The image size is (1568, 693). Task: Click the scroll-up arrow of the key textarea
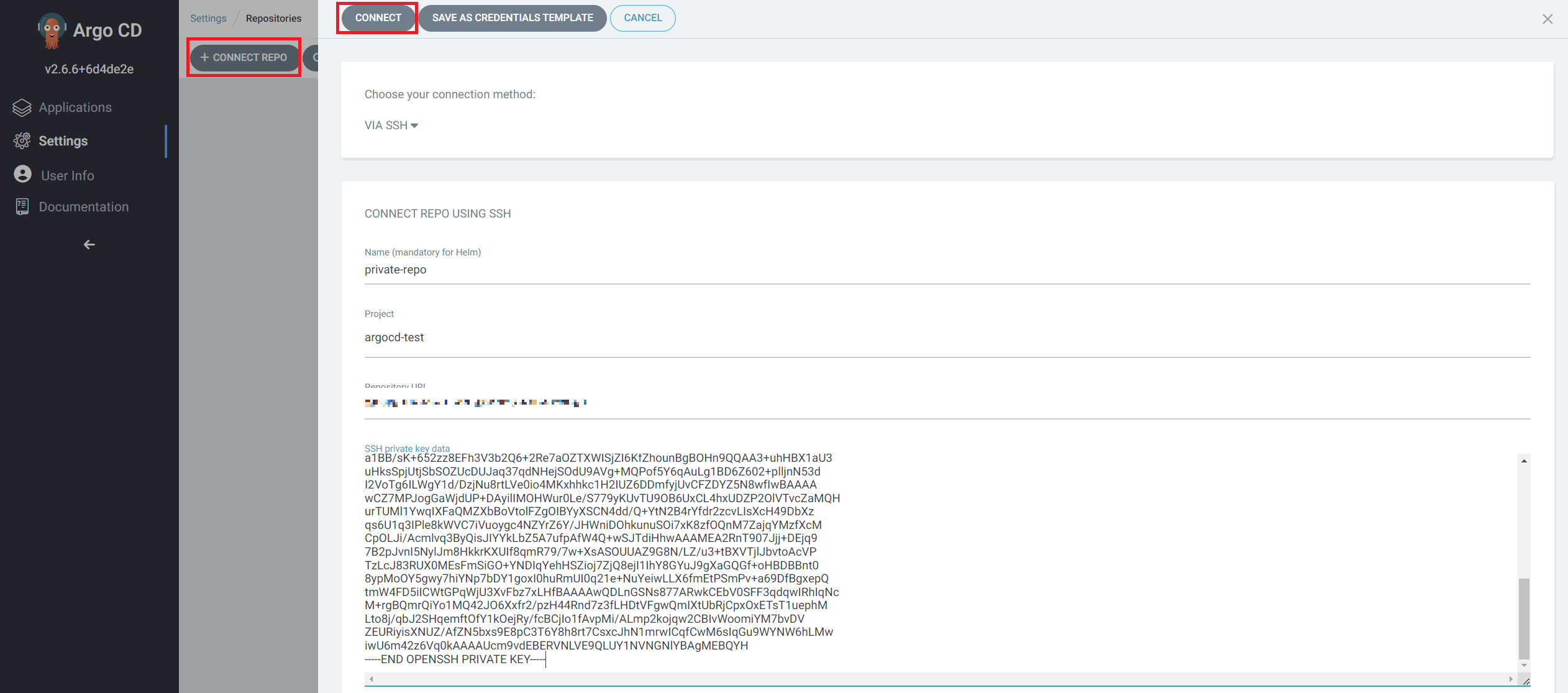click(1523, 461)
